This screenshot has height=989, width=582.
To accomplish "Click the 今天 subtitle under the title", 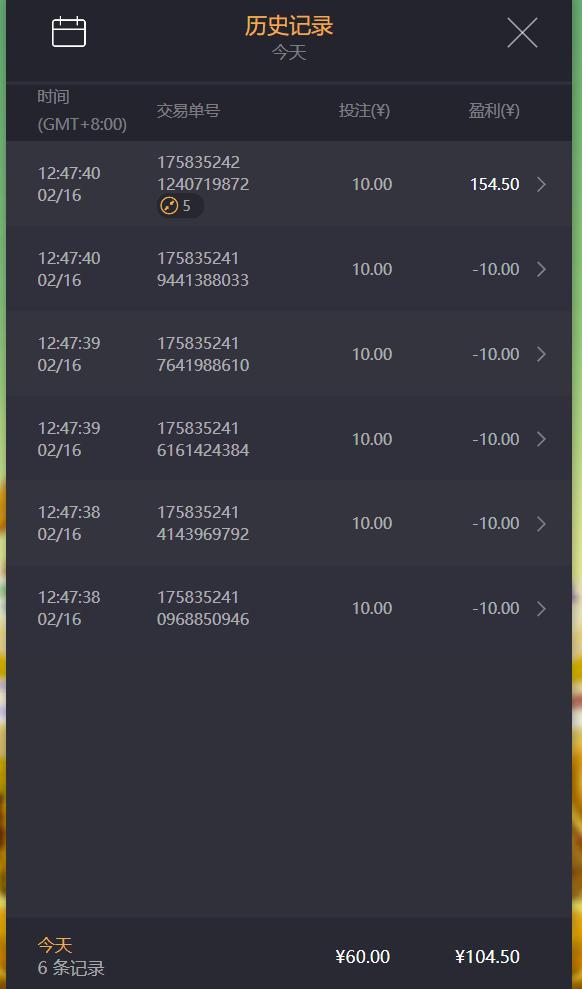I will point(289,52).
